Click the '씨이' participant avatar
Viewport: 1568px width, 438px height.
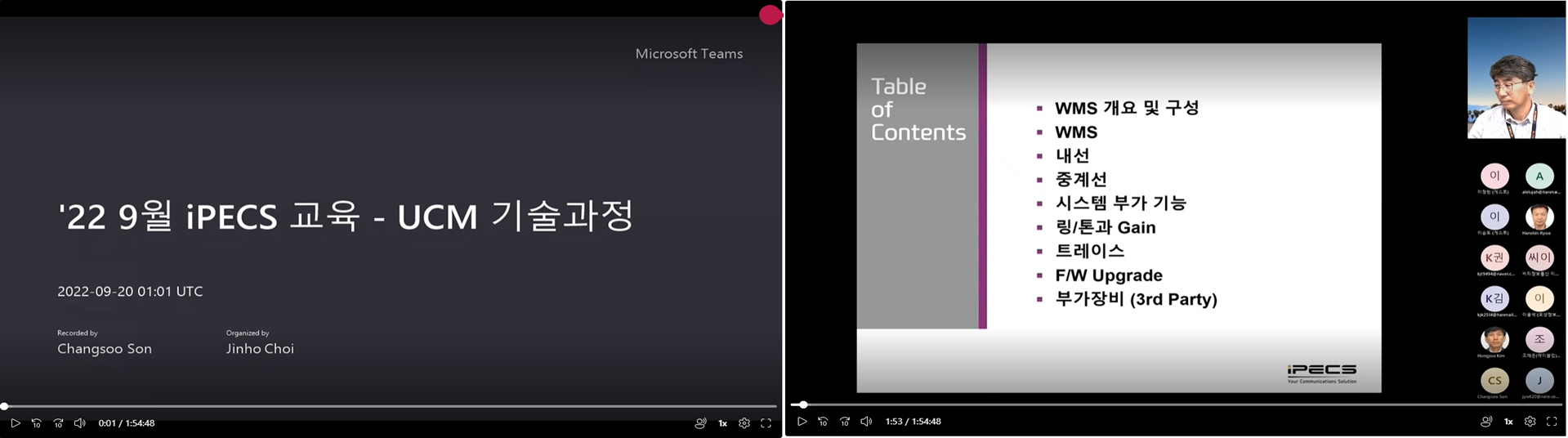tap(1539, 257)
